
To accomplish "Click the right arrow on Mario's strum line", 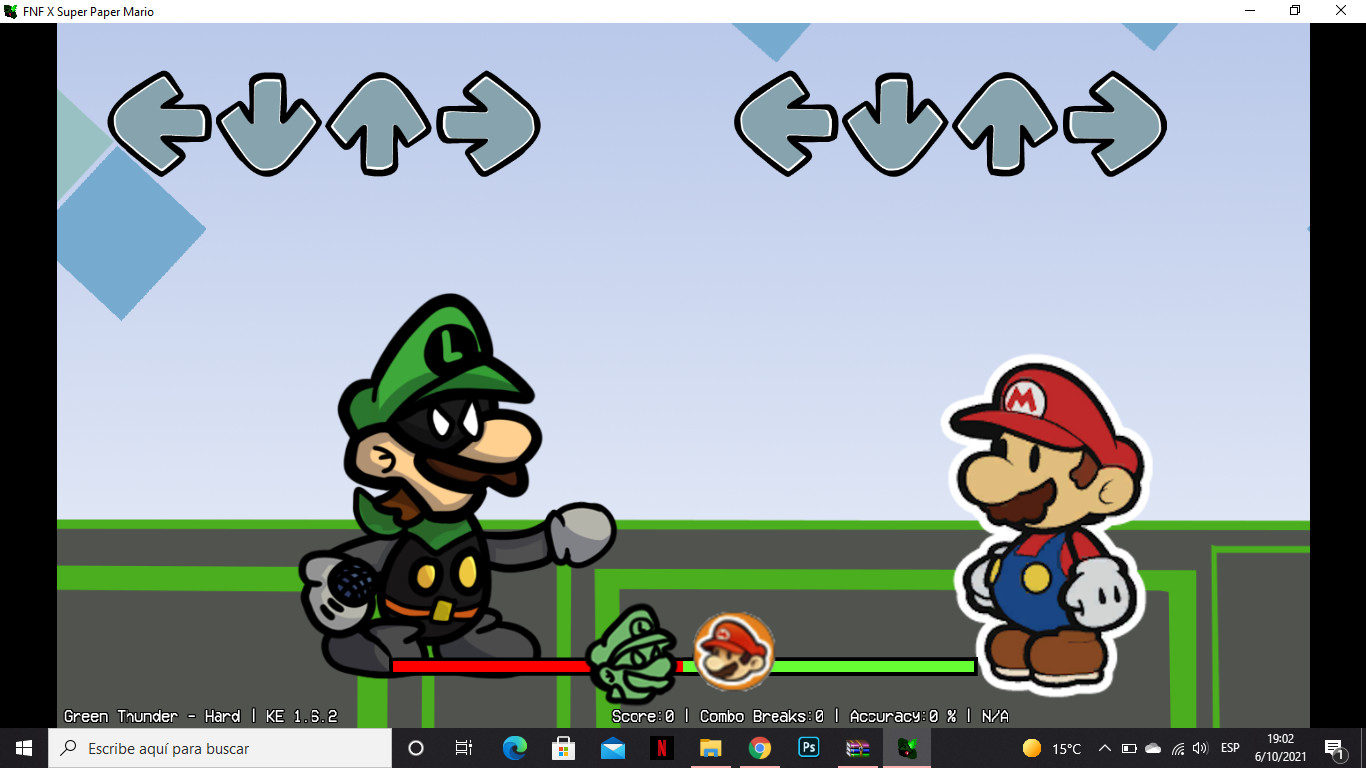I will (x=1115, y=122).
